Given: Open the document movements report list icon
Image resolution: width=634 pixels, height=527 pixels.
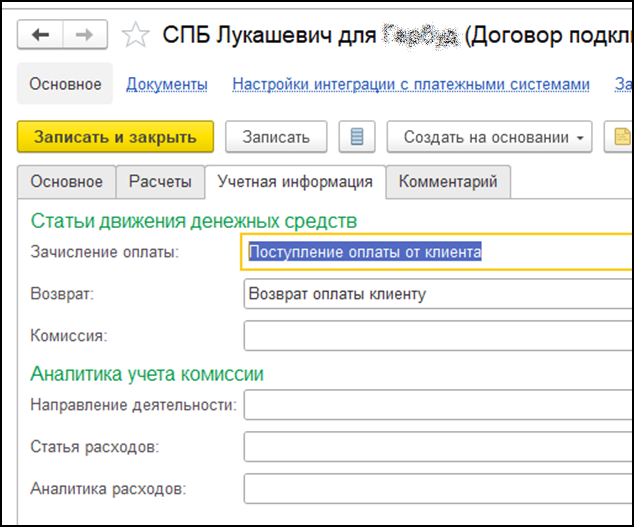Looking at the screenshot, I should coord(357,137).
